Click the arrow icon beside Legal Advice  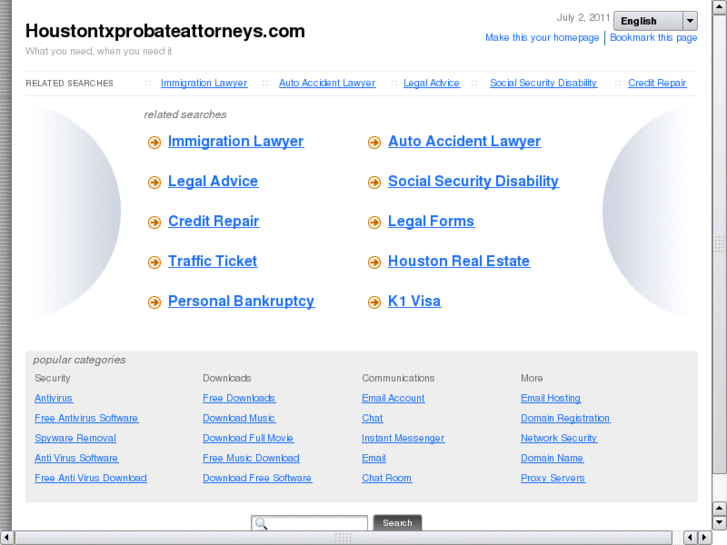click(154, 182)
